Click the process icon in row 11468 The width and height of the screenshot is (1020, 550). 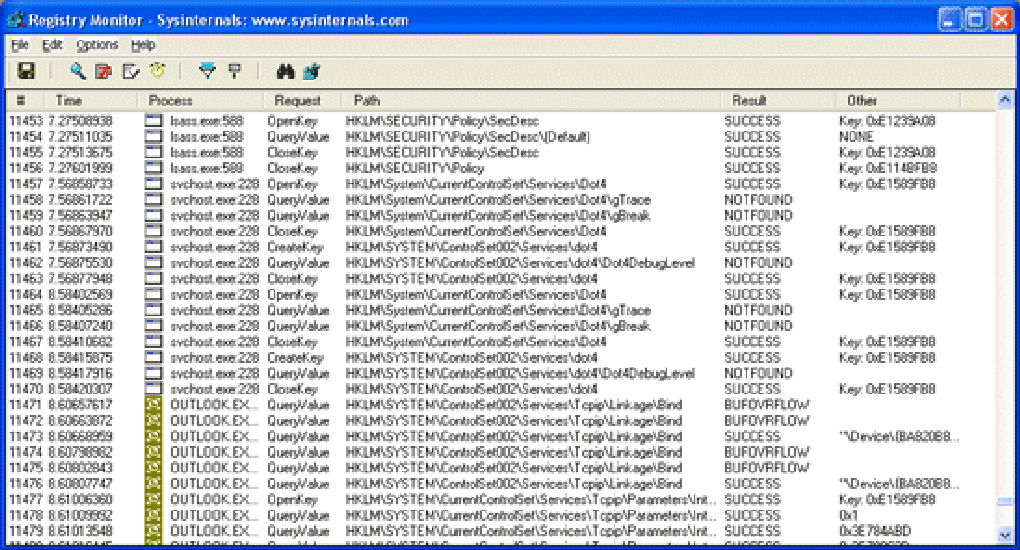click(x=154, y=358)
